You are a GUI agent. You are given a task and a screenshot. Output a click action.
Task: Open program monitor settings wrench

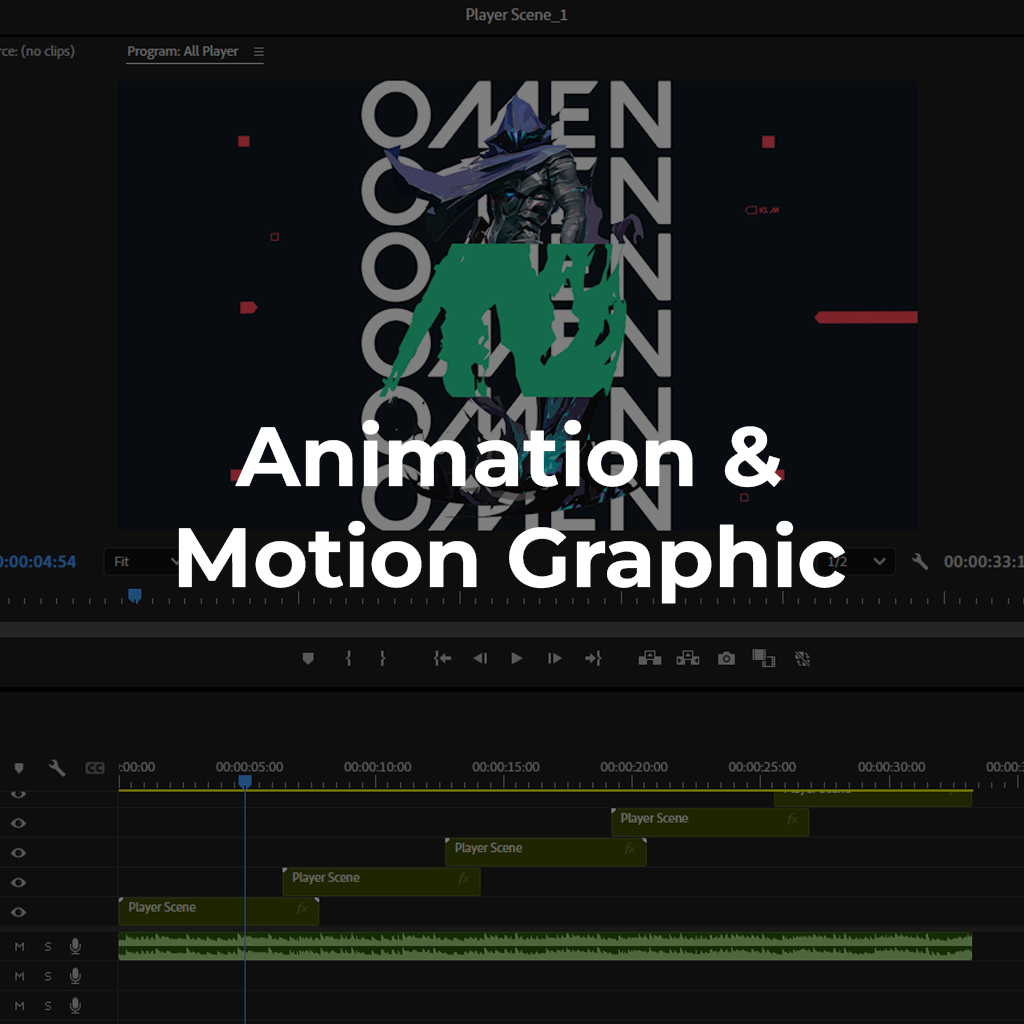pos(920,562)
